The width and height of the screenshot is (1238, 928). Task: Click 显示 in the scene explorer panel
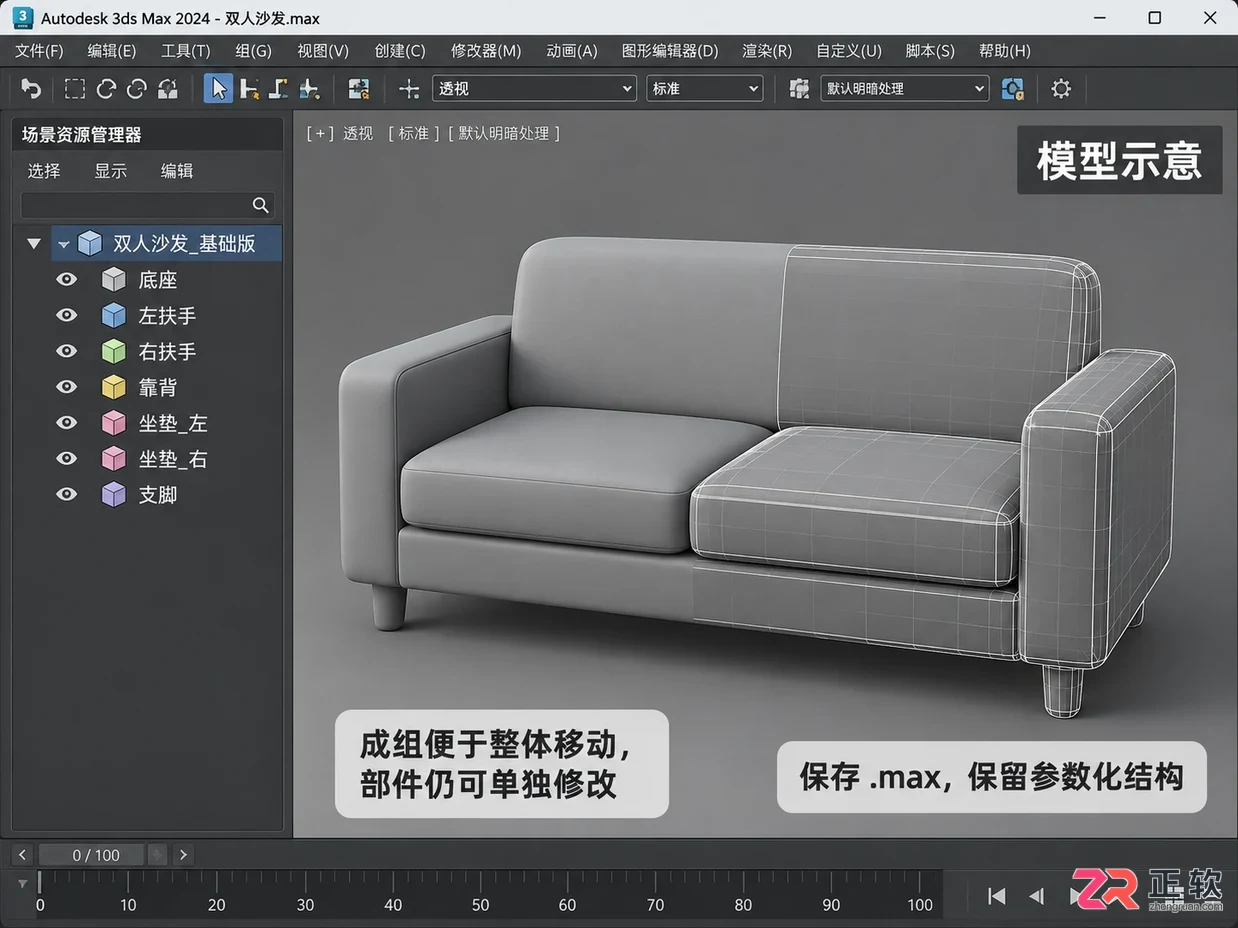(x=111, y=171)
